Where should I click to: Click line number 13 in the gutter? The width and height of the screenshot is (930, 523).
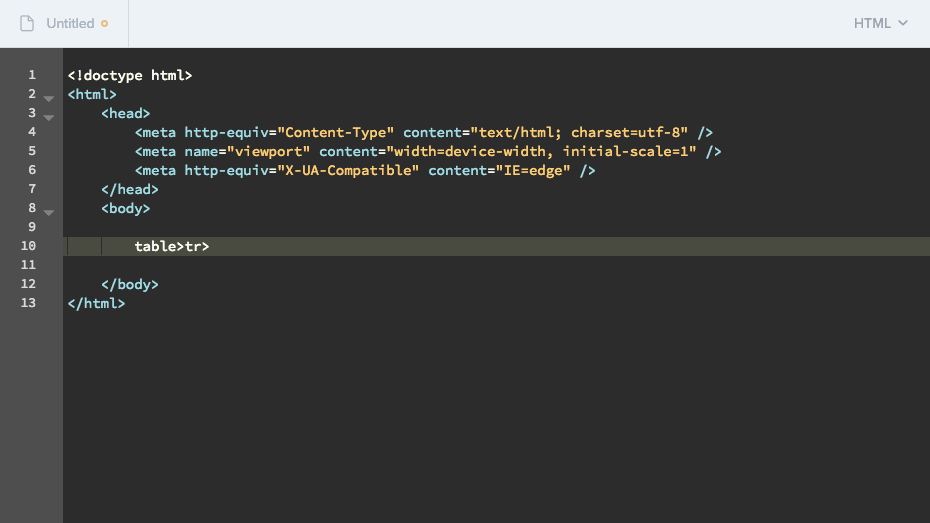tap(28, 303)
